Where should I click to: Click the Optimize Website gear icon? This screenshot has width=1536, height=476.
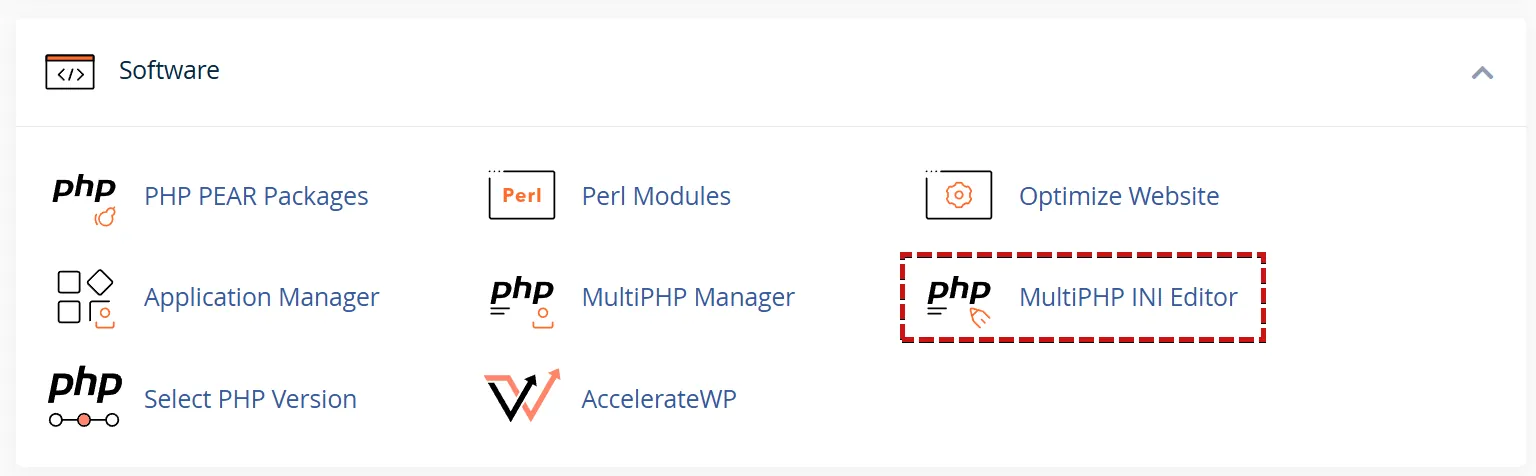click(958, 195)
